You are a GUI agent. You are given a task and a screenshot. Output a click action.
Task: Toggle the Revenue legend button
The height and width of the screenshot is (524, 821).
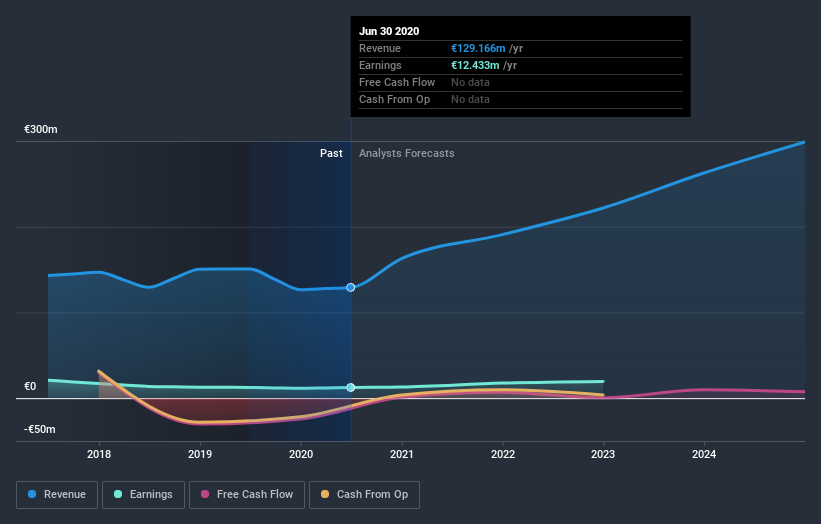click(x=57, y=495)
